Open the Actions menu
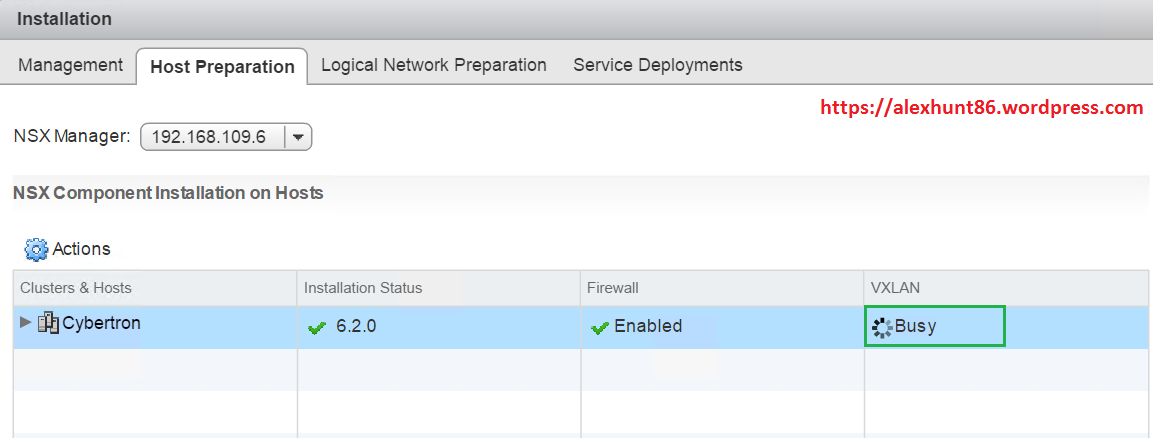The image size is (1153, 438). click(81, 249)
